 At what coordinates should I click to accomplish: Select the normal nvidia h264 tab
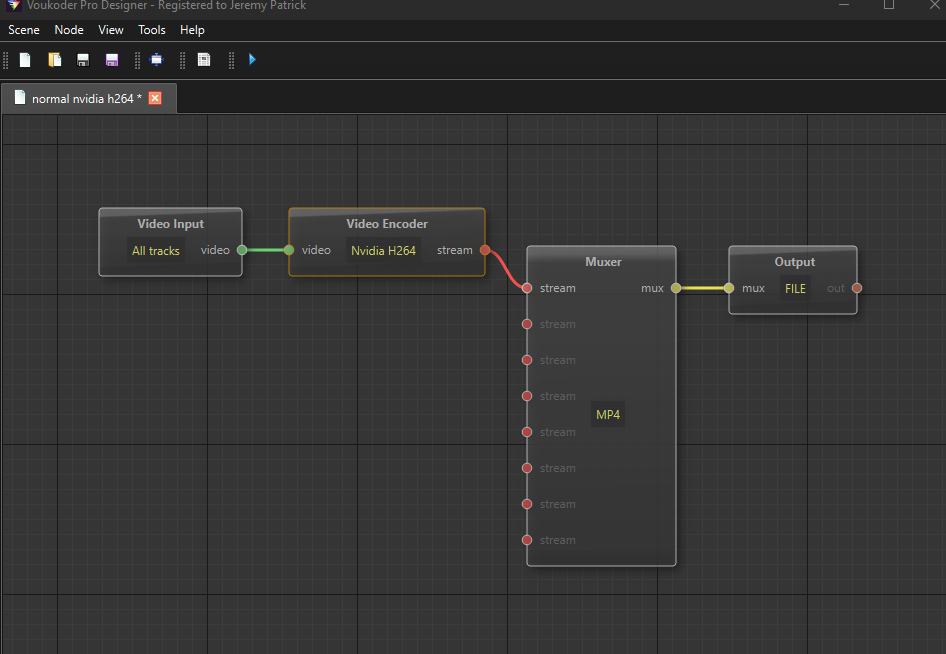tap(86, 98)
